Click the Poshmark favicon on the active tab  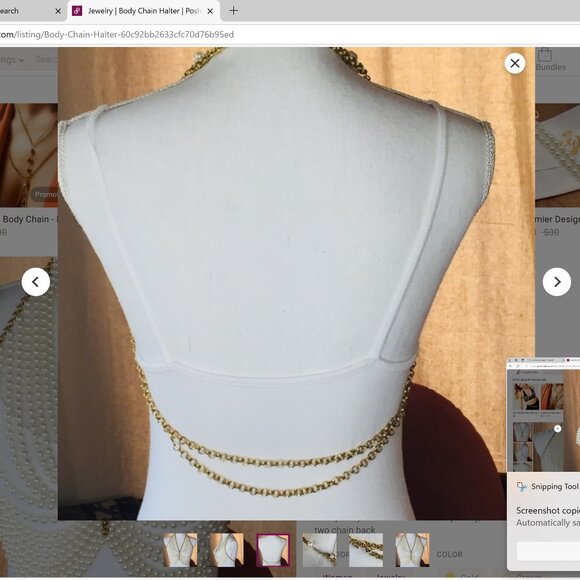click(x=77, y=11)
